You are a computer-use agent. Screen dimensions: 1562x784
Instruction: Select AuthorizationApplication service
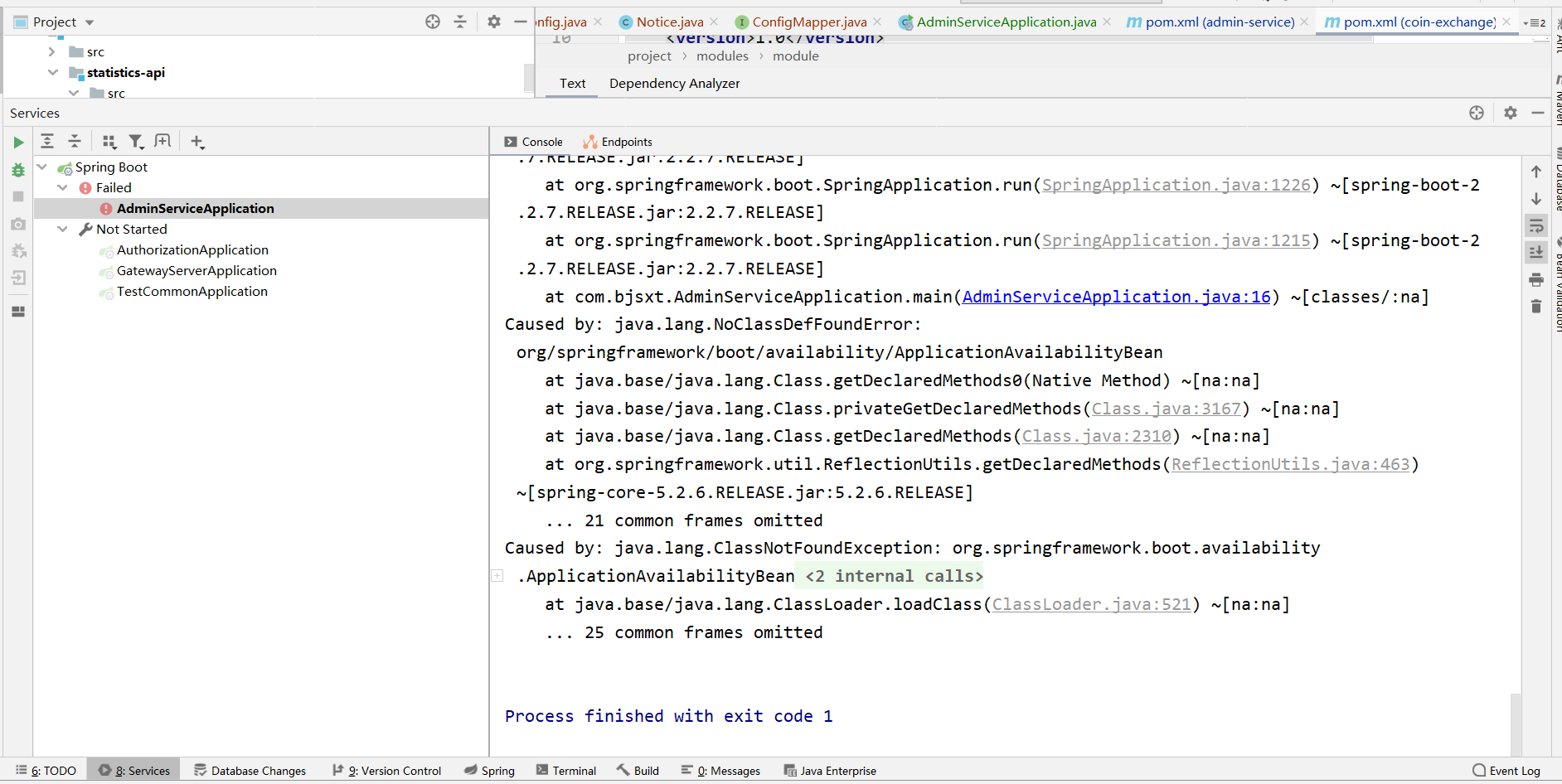192,249
